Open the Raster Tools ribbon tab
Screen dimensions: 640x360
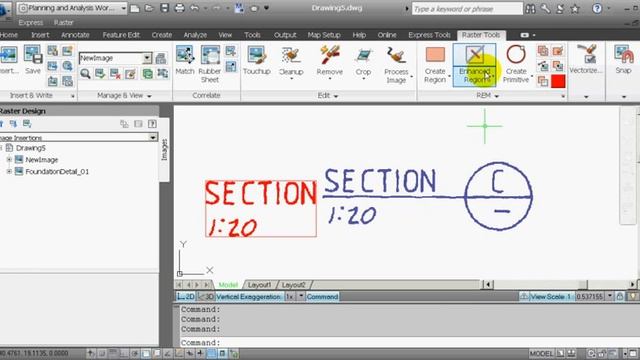tap(481, 35)
